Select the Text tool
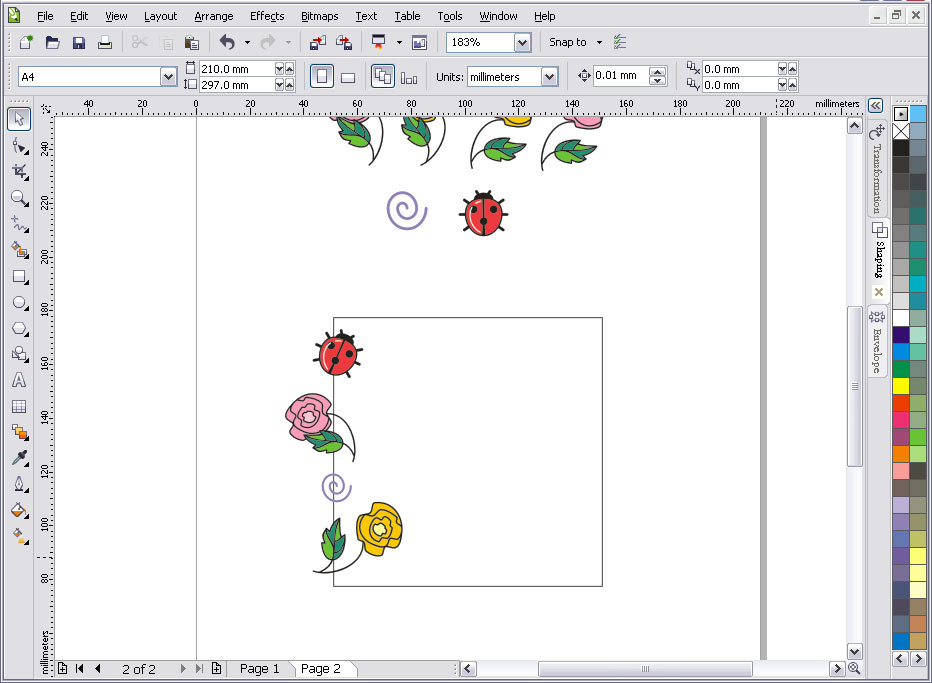This screenshot has height=683, width=932. tap(19, 380)
